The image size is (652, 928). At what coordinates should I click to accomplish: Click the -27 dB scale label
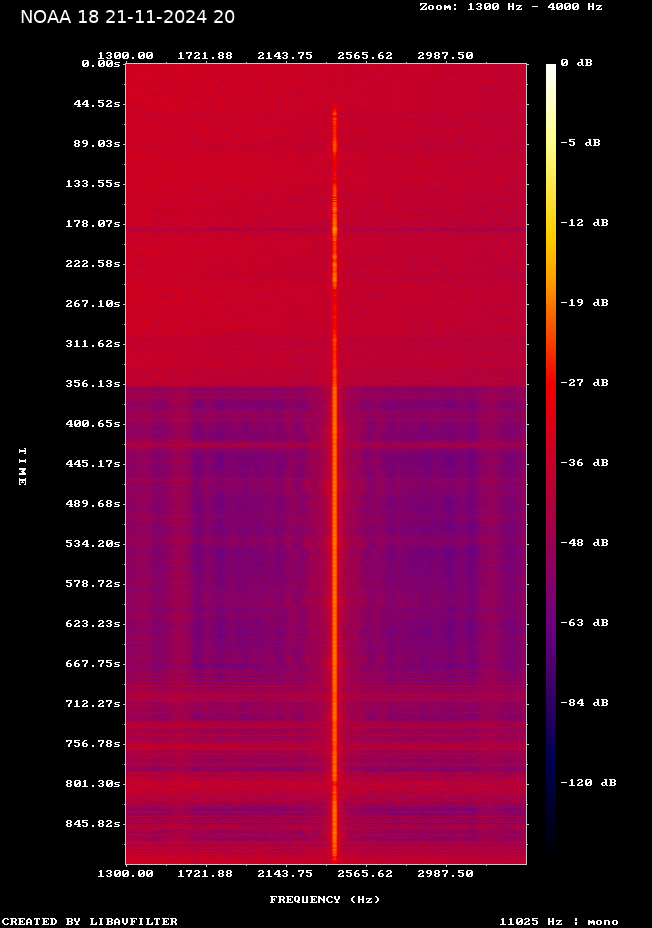click(x=582, y=383)
